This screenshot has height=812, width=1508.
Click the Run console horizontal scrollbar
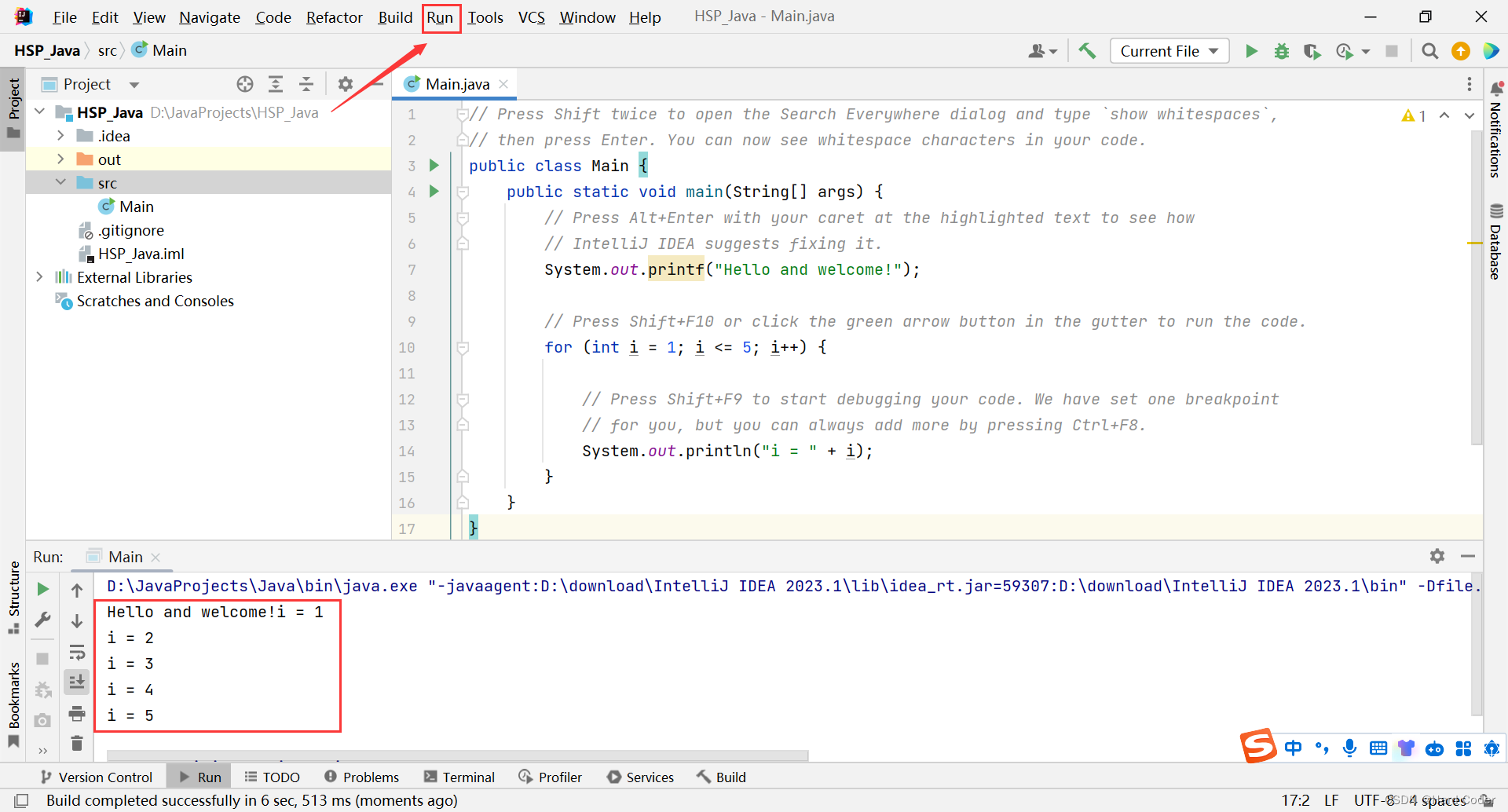point(457,755)
